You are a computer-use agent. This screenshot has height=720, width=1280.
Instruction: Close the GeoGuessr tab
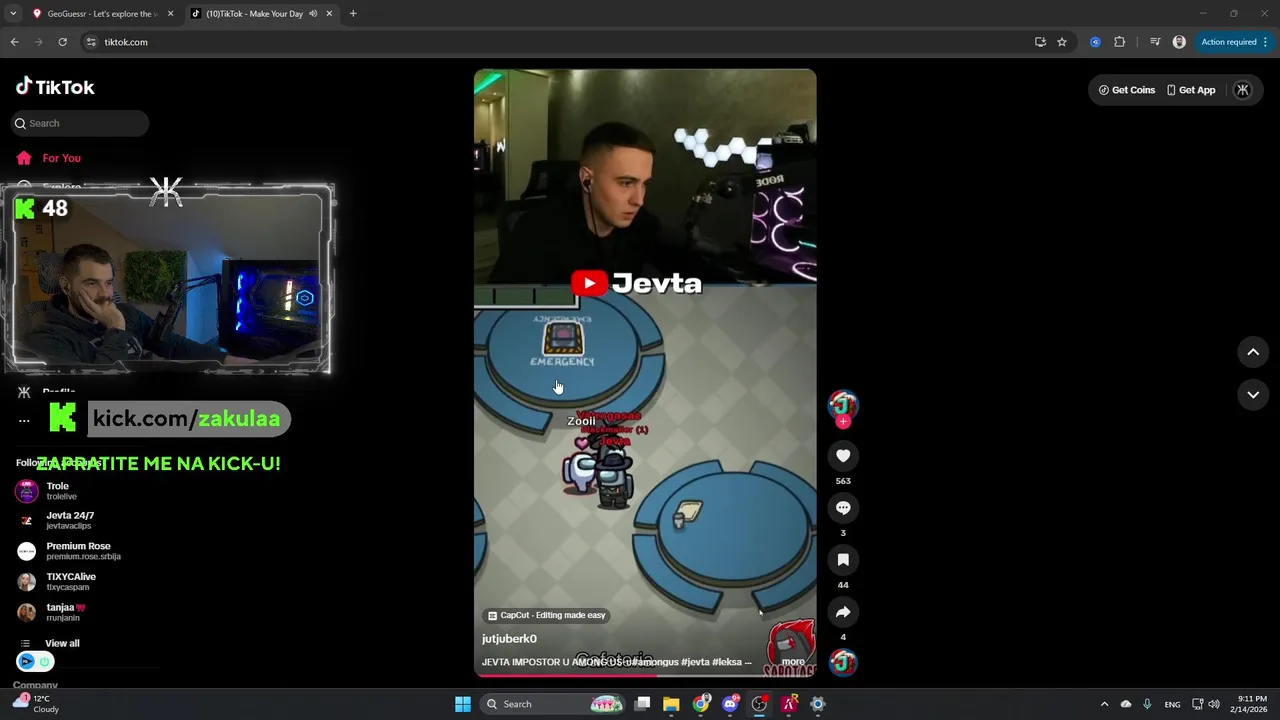[170, 14]
